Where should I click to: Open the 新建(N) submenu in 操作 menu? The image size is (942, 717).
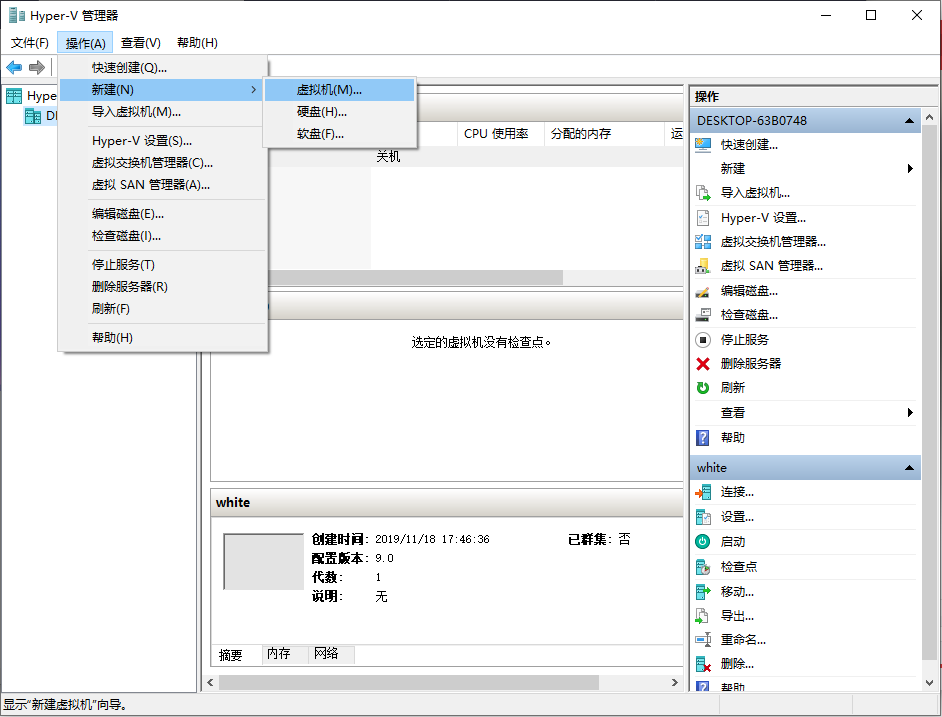161,90
